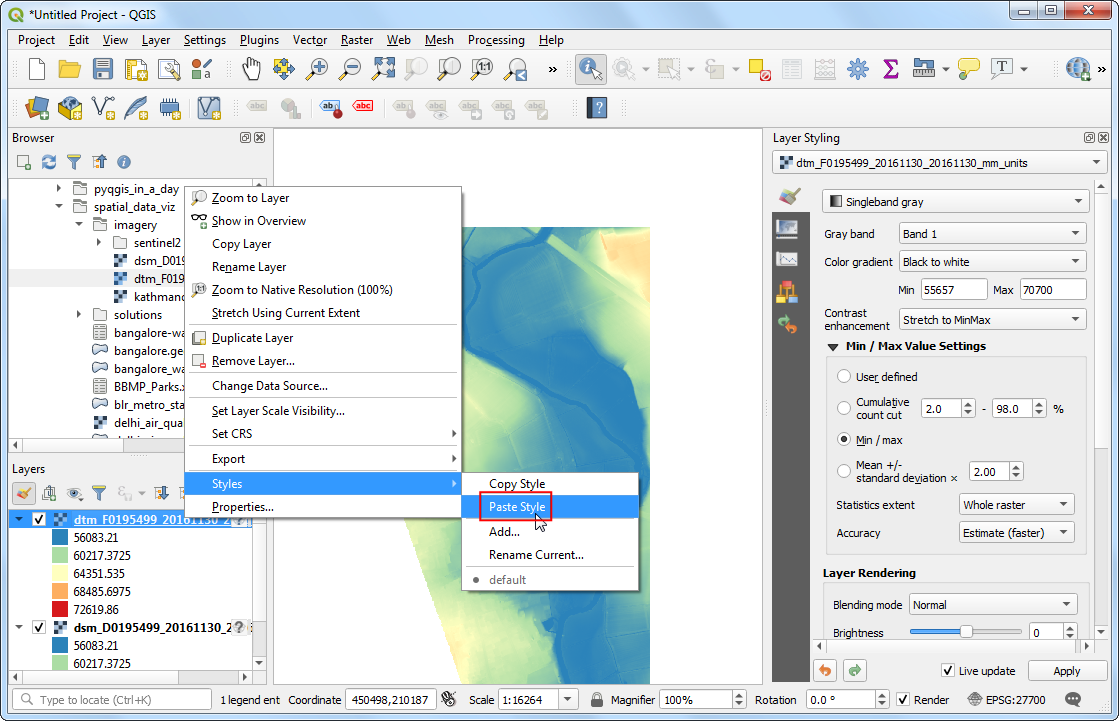
Task: Toggle Live update checkbox
Action: [x=948, y=670]
